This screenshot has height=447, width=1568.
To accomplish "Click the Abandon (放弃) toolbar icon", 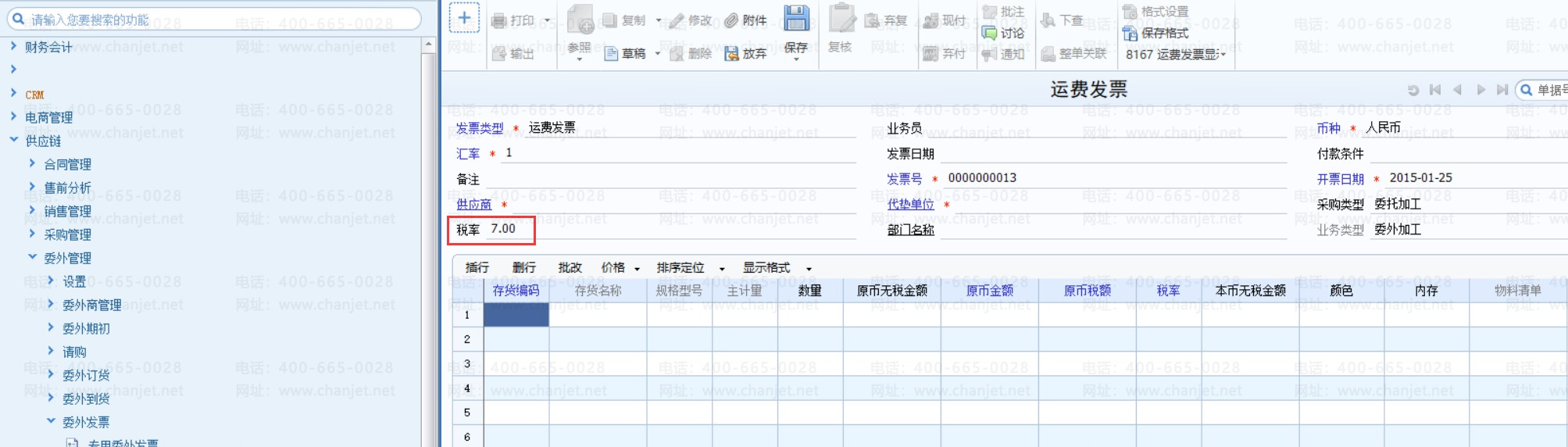I will pos(731,54).
